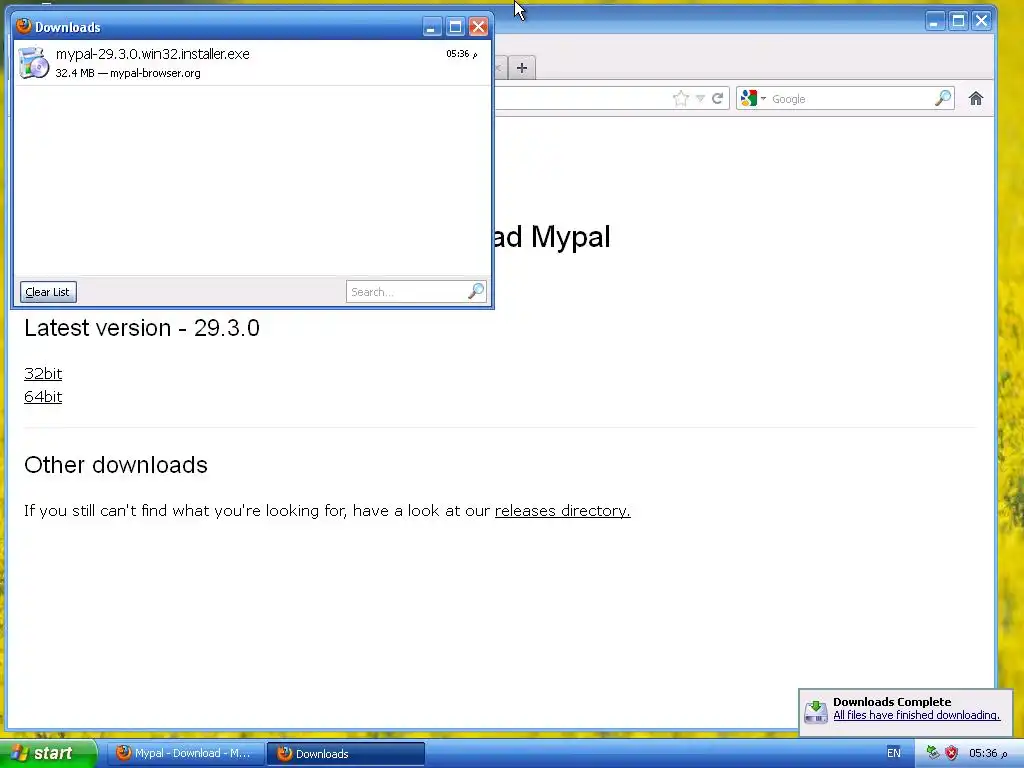Image resolution: width=1024 pixels, height=768 pixels.
Task: Maximize the browser window
Action: pyautogui.click(x=958, y=22)
